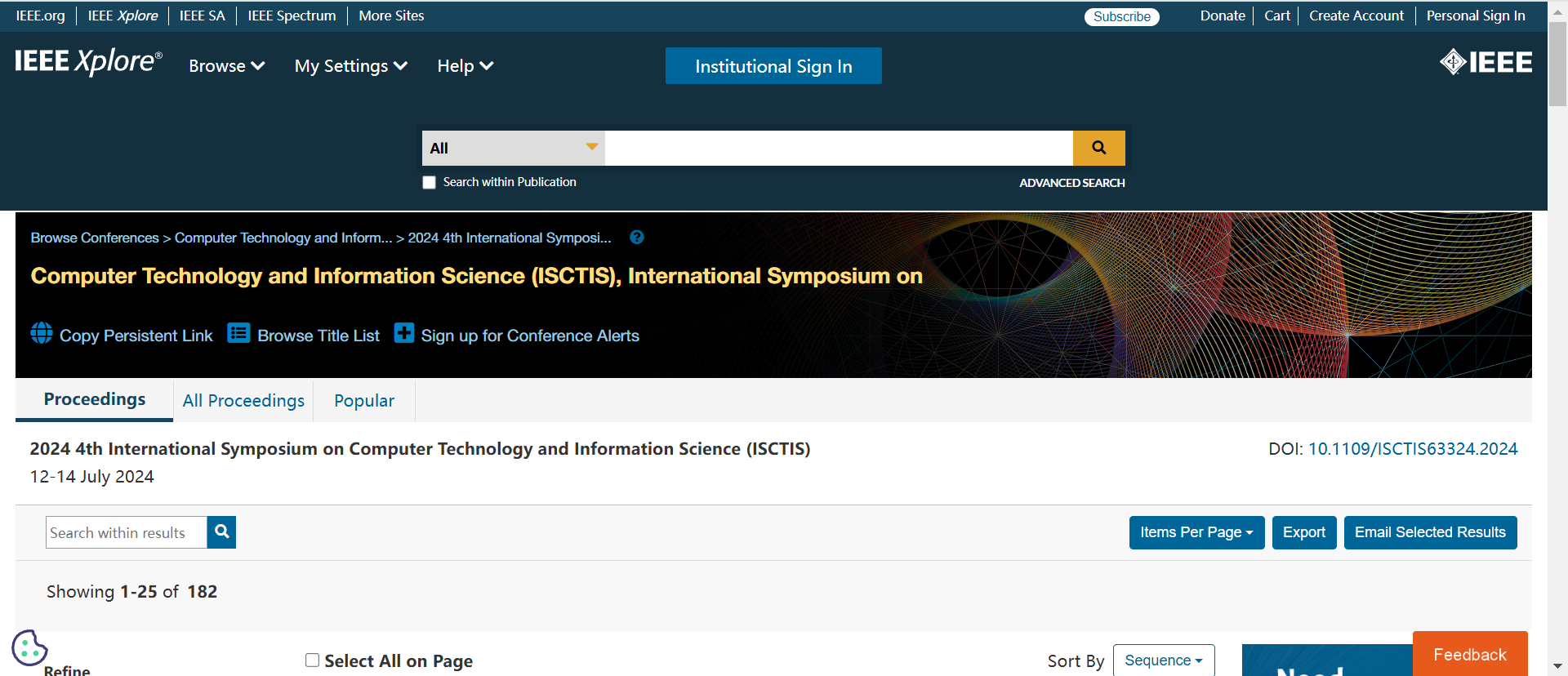
Task: Click the Copy Persistent Link globe icon
Action: tap(42, 333)
